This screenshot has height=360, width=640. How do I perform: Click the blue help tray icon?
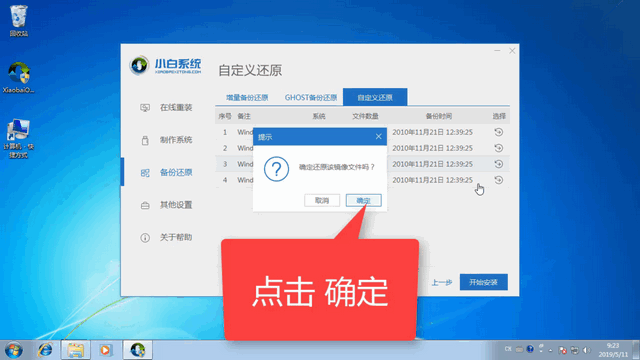coord(530,349)
